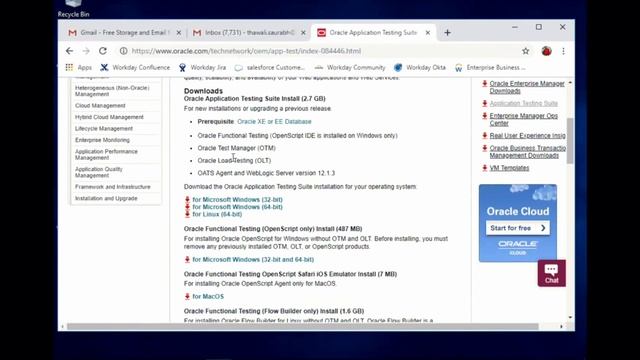Screen dimensions: 640x360
Task: Open Hybrid Cloud Management in sidebar
Action: (x=109, y=117)
